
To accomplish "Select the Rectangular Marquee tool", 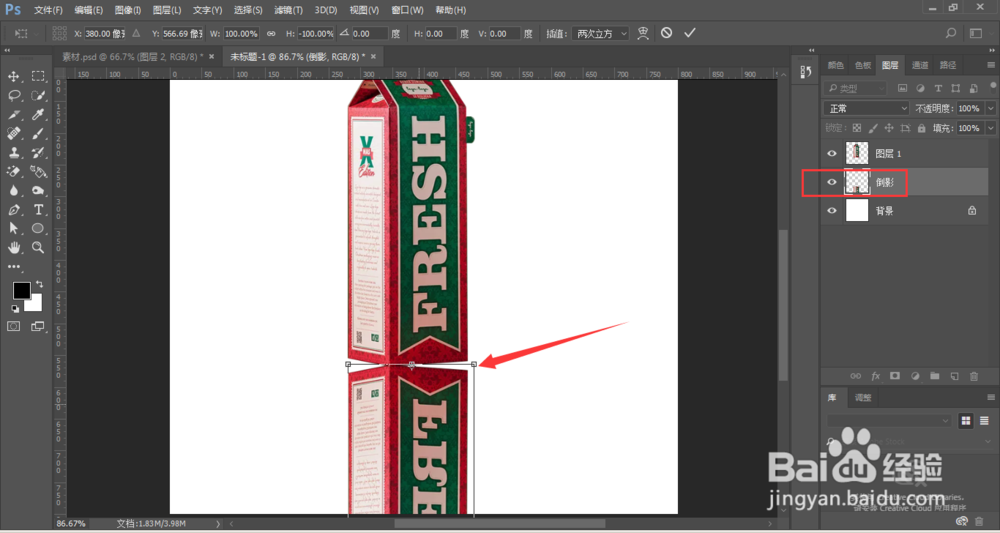I will coord(38,77).
